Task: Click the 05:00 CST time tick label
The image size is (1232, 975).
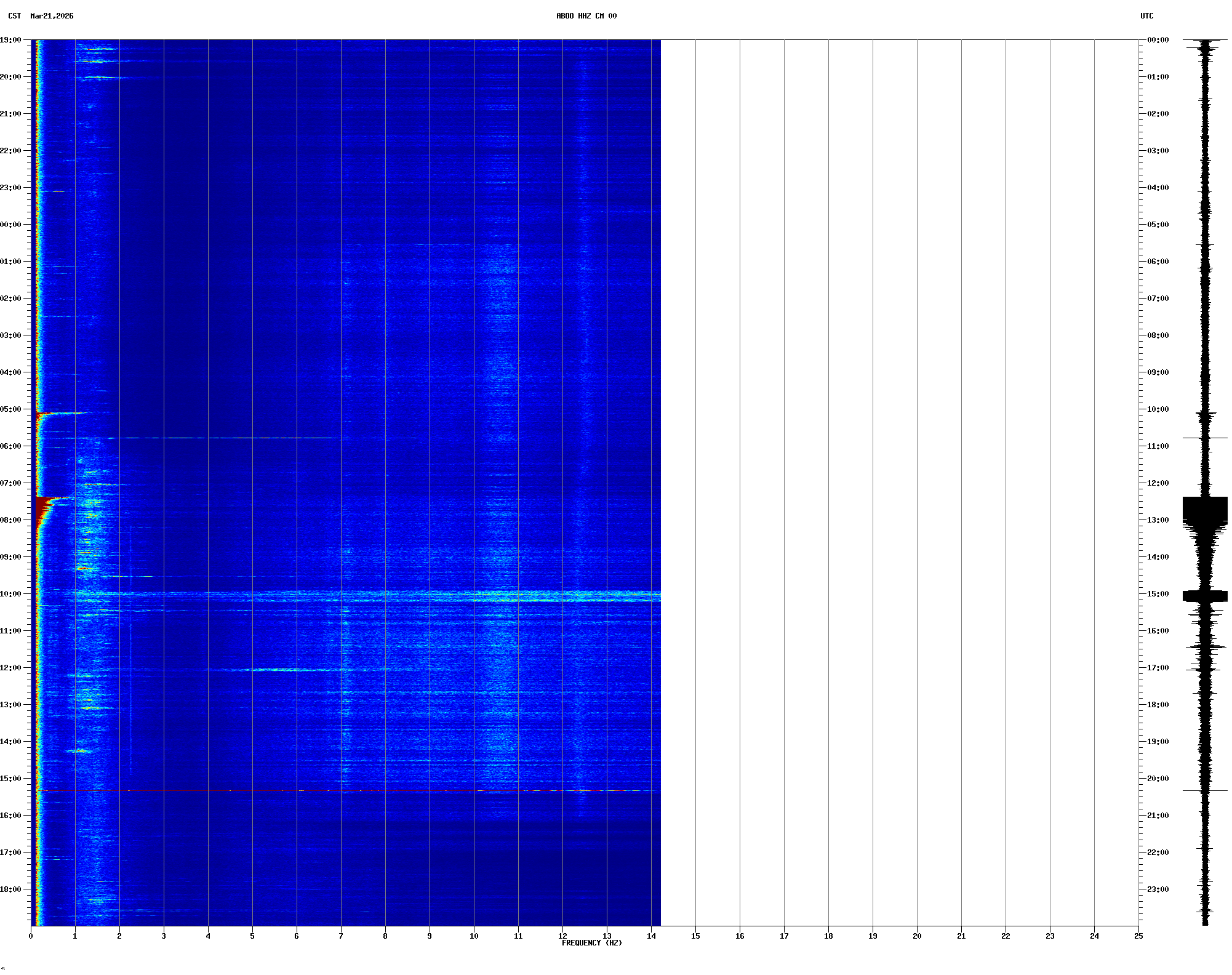Action: click(x=10, y=409)
